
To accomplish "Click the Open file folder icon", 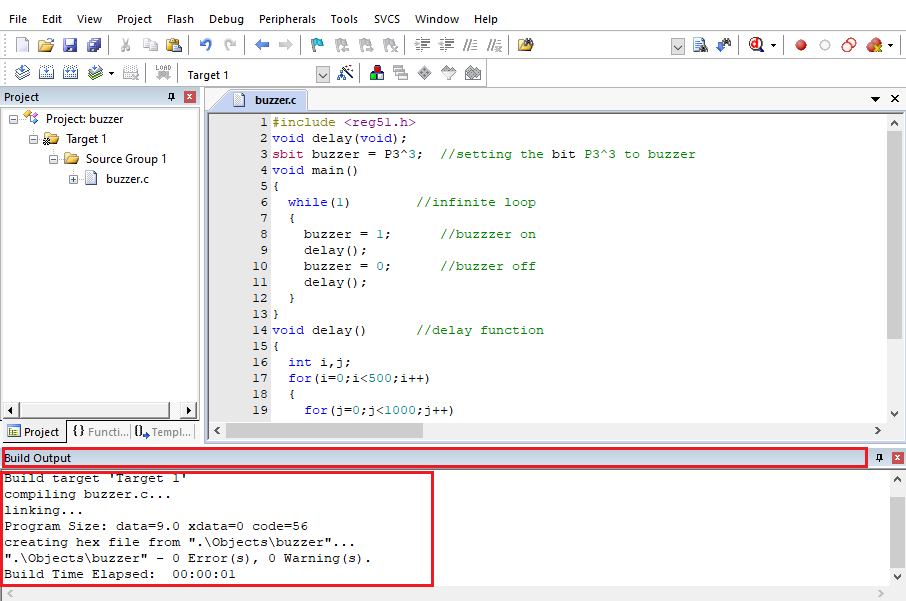I will point(46,45).
